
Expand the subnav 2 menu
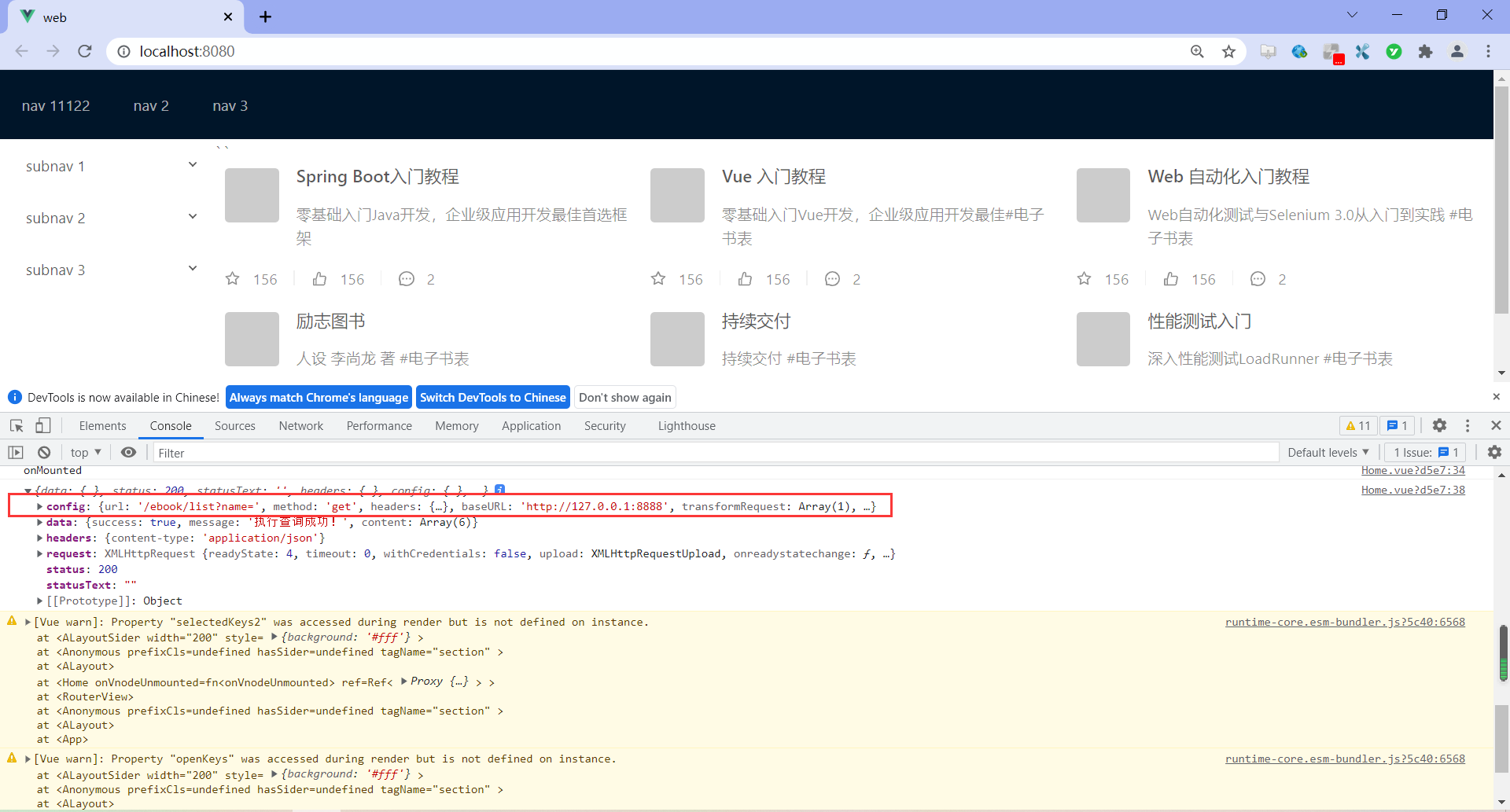[x=110, y=218]
